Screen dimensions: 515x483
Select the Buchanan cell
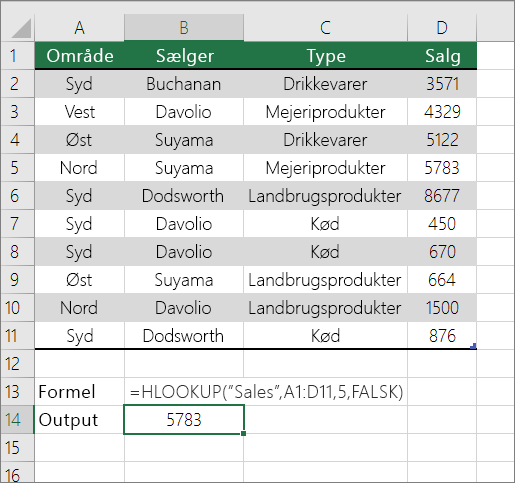[x=184, y=84]
